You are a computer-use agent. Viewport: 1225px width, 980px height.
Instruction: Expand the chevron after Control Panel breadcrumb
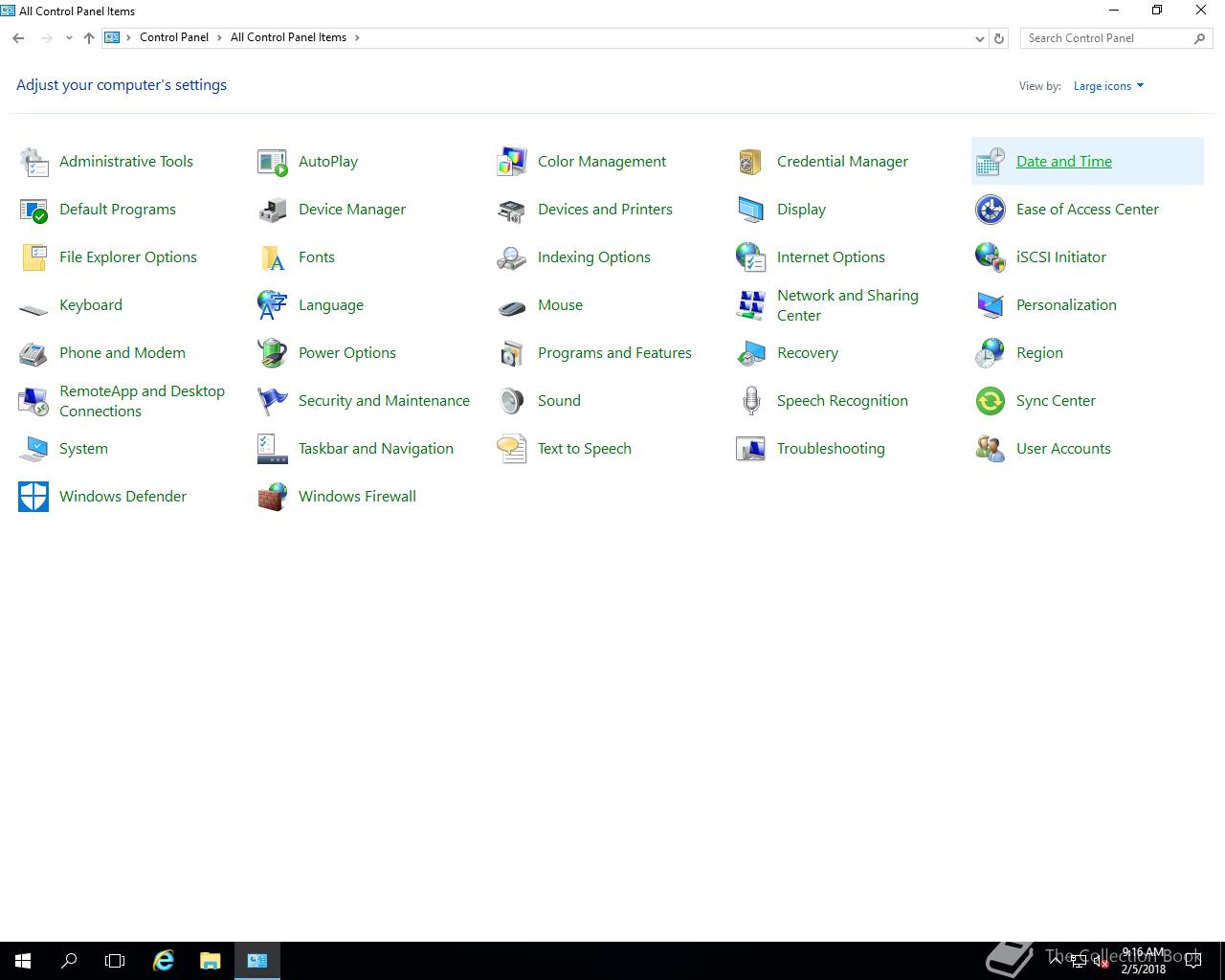pos(219,37)
